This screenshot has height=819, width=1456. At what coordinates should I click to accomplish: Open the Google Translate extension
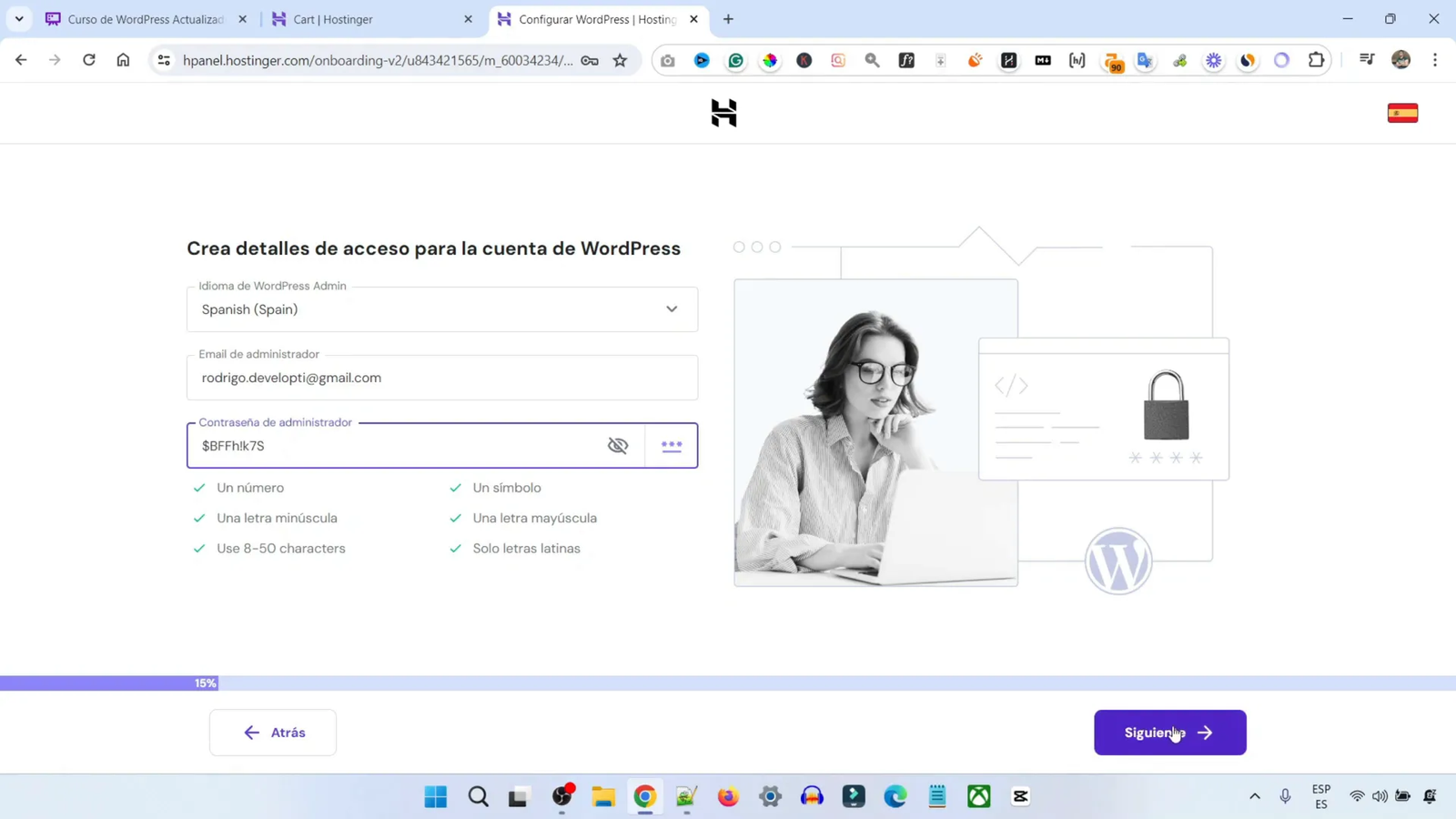pos(1146,60)
